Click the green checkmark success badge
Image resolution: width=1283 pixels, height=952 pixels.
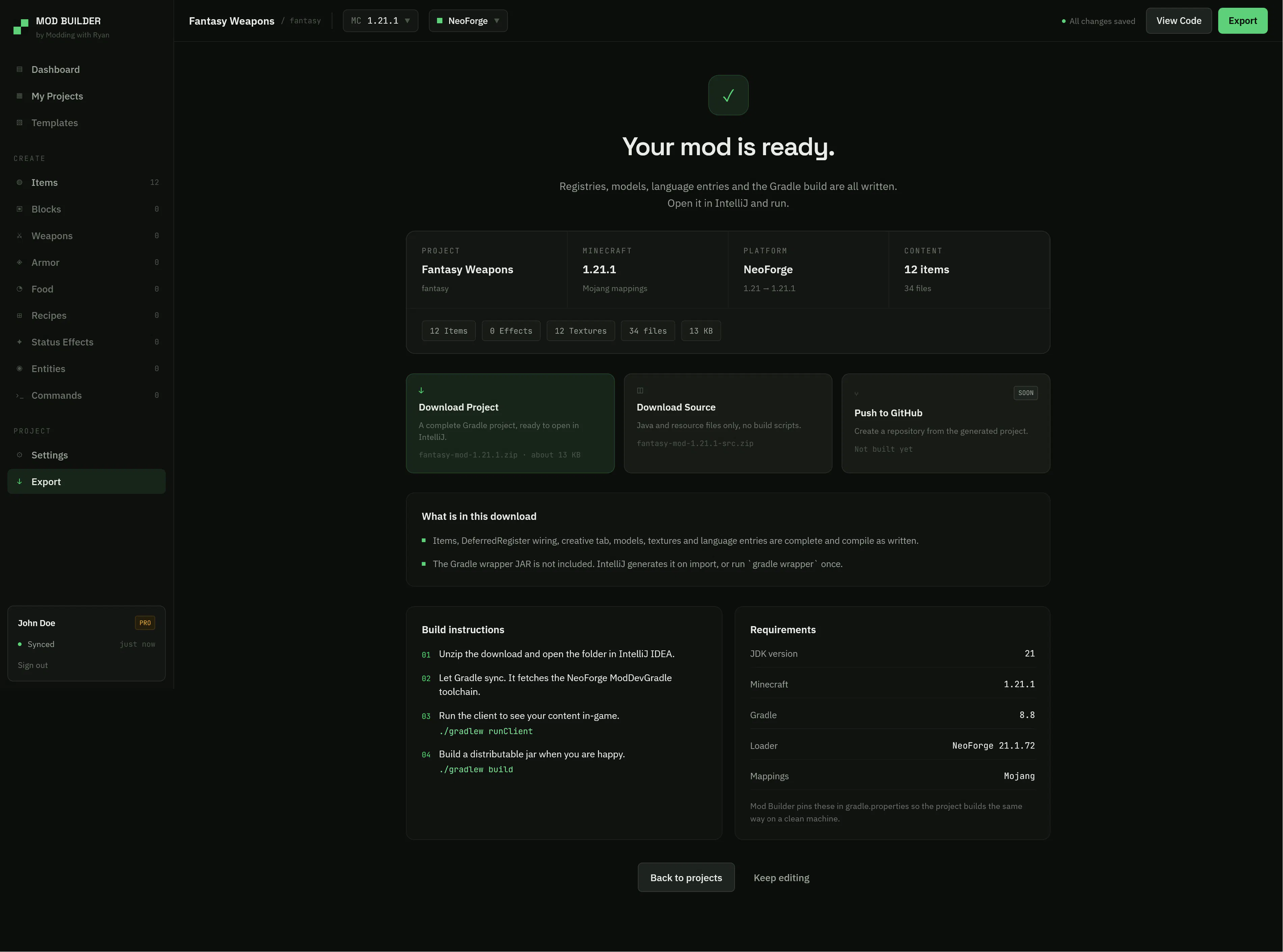(728, 95)
